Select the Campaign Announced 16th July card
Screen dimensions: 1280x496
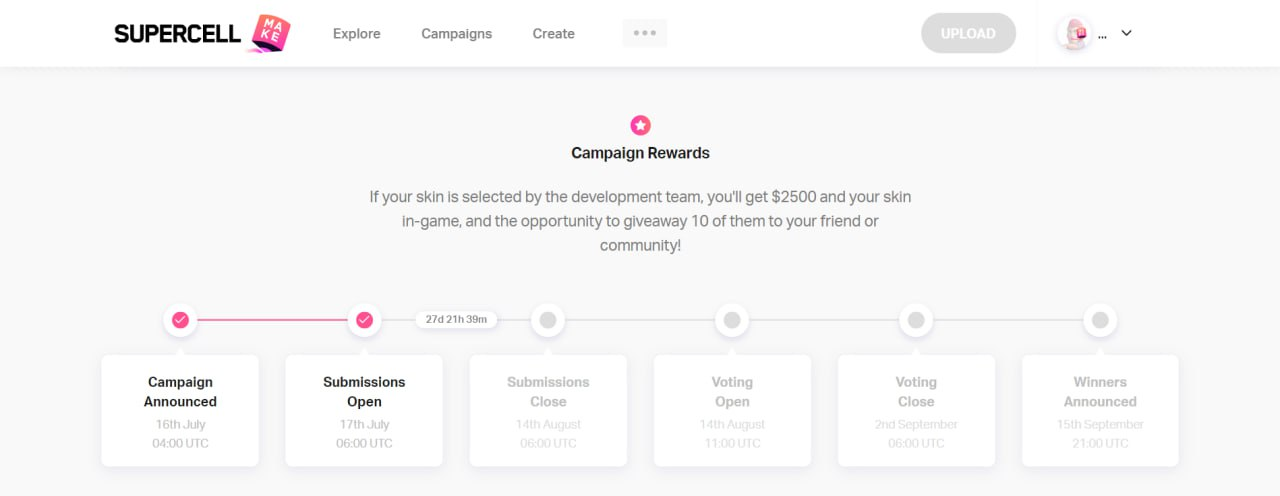180,410
